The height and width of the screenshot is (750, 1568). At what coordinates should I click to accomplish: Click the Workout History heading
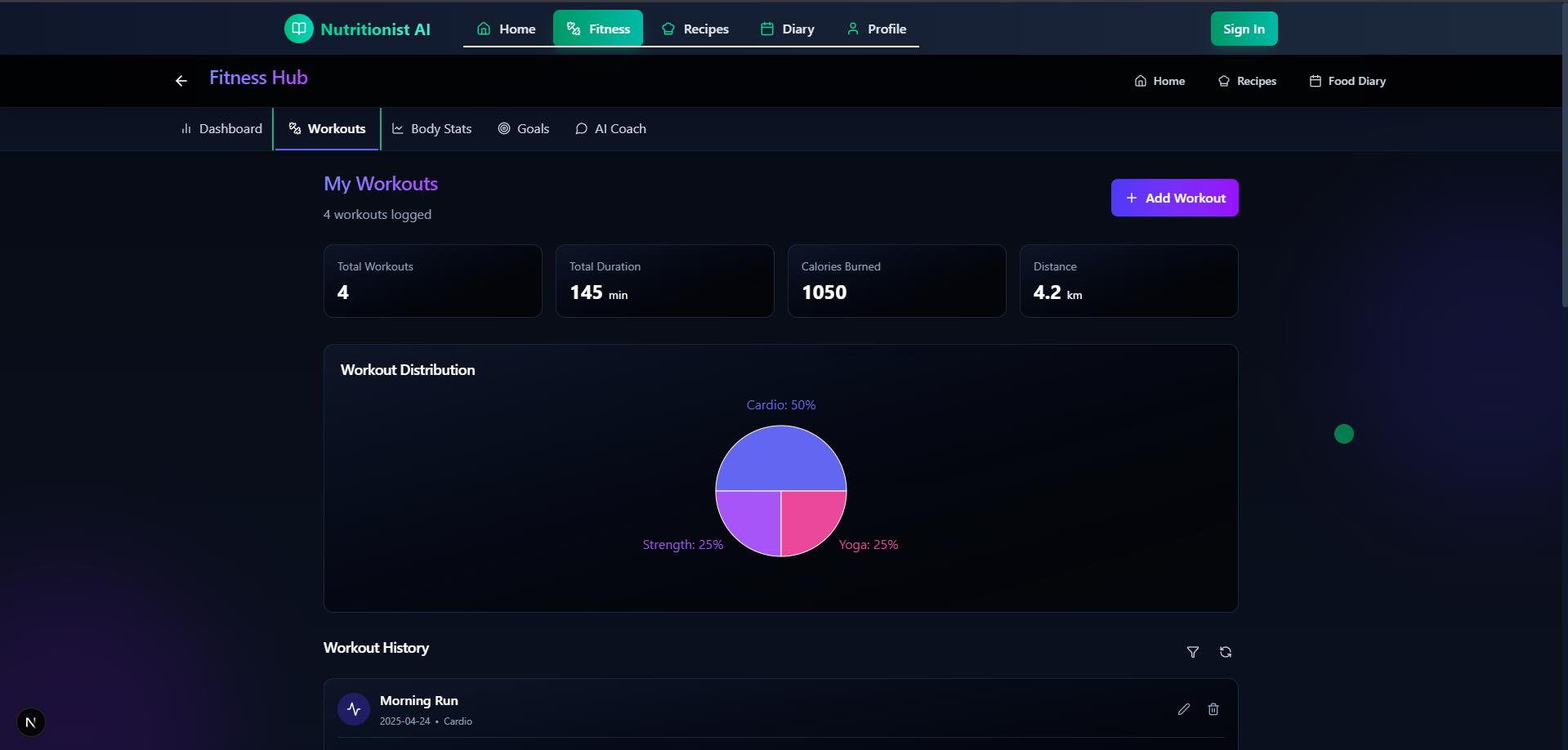(376, 648)
